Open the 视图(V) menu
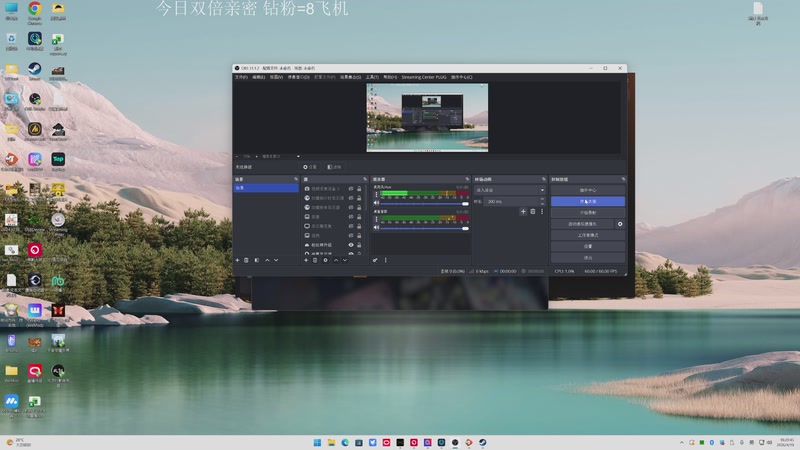800x450 pixels. coord(276,77)
